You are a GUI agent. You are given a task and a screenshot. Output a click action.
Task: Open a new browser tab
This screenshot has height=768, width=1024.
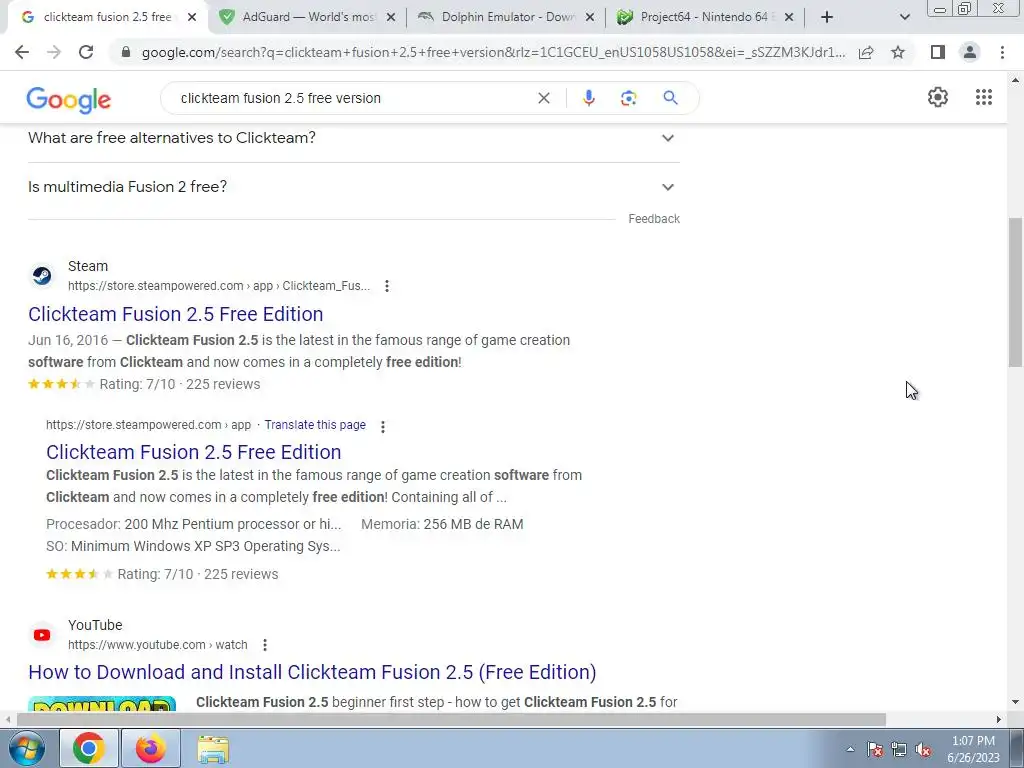click(827, 17)
